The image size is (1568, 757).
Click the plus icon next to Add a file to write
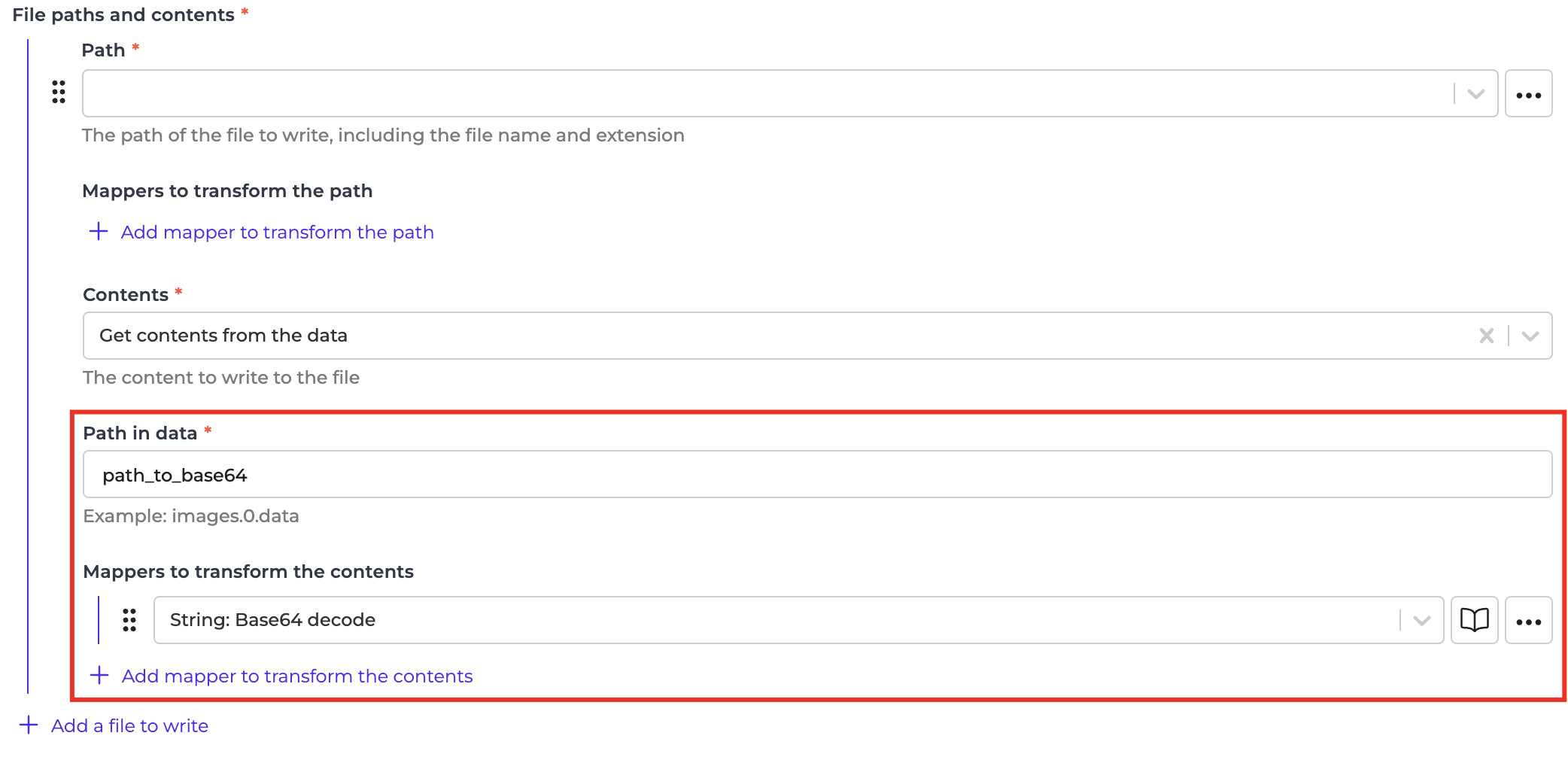[x=29, y=725]
